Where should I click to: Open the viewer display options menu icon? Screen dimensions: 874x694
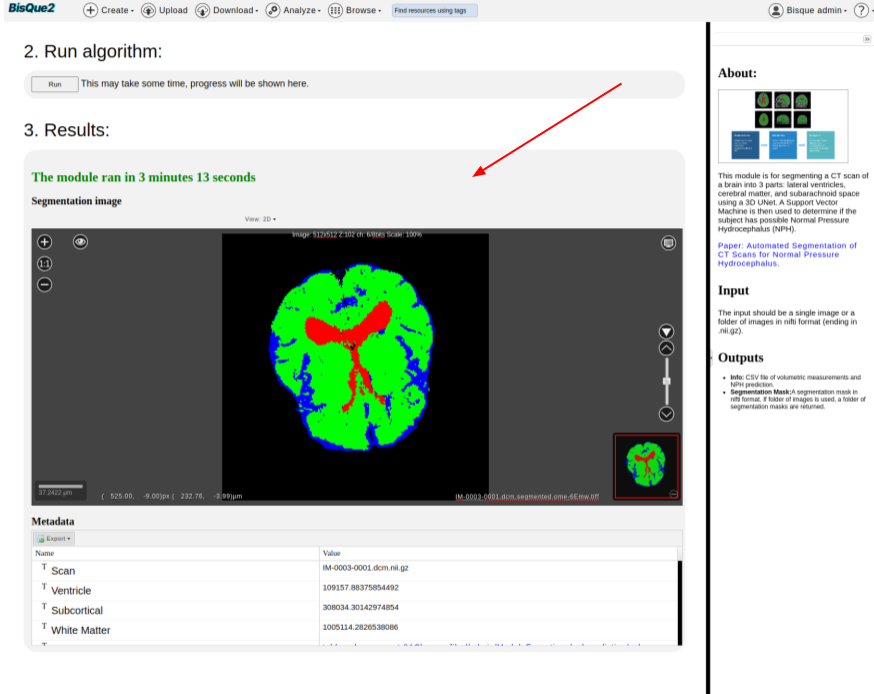[x=668, y=242]
